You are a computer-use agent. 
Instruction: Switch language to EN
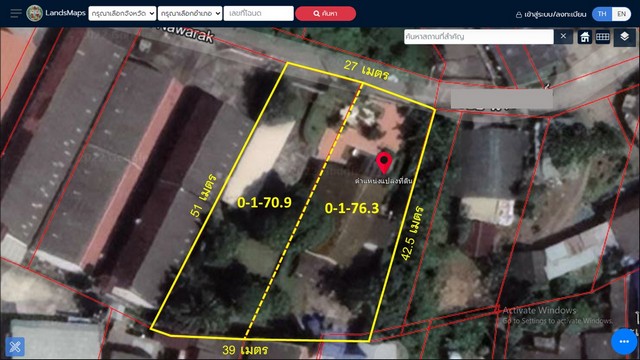click(x=621, y=14)
